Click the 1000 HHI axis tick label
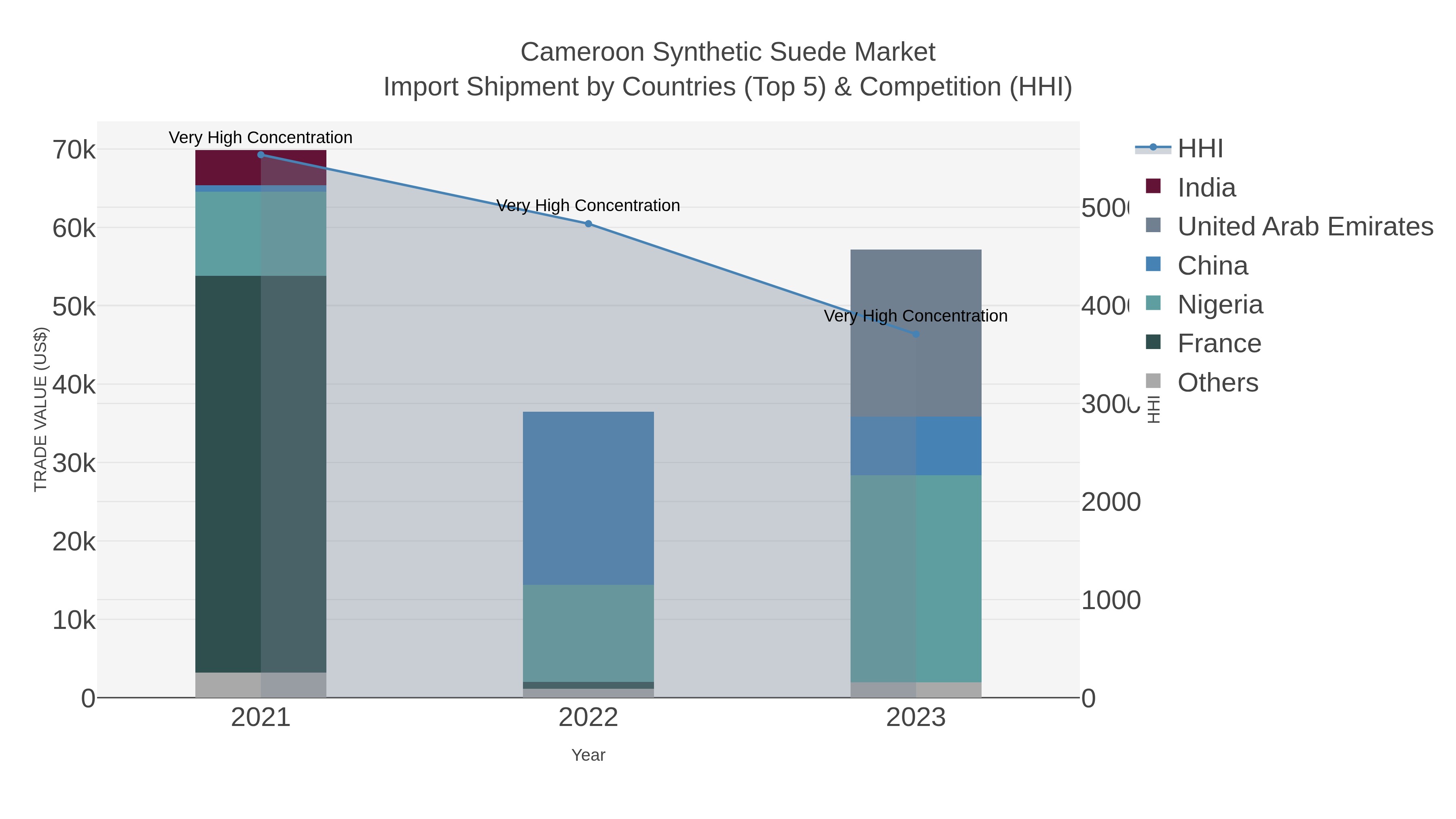 [x=1111, y=600]
